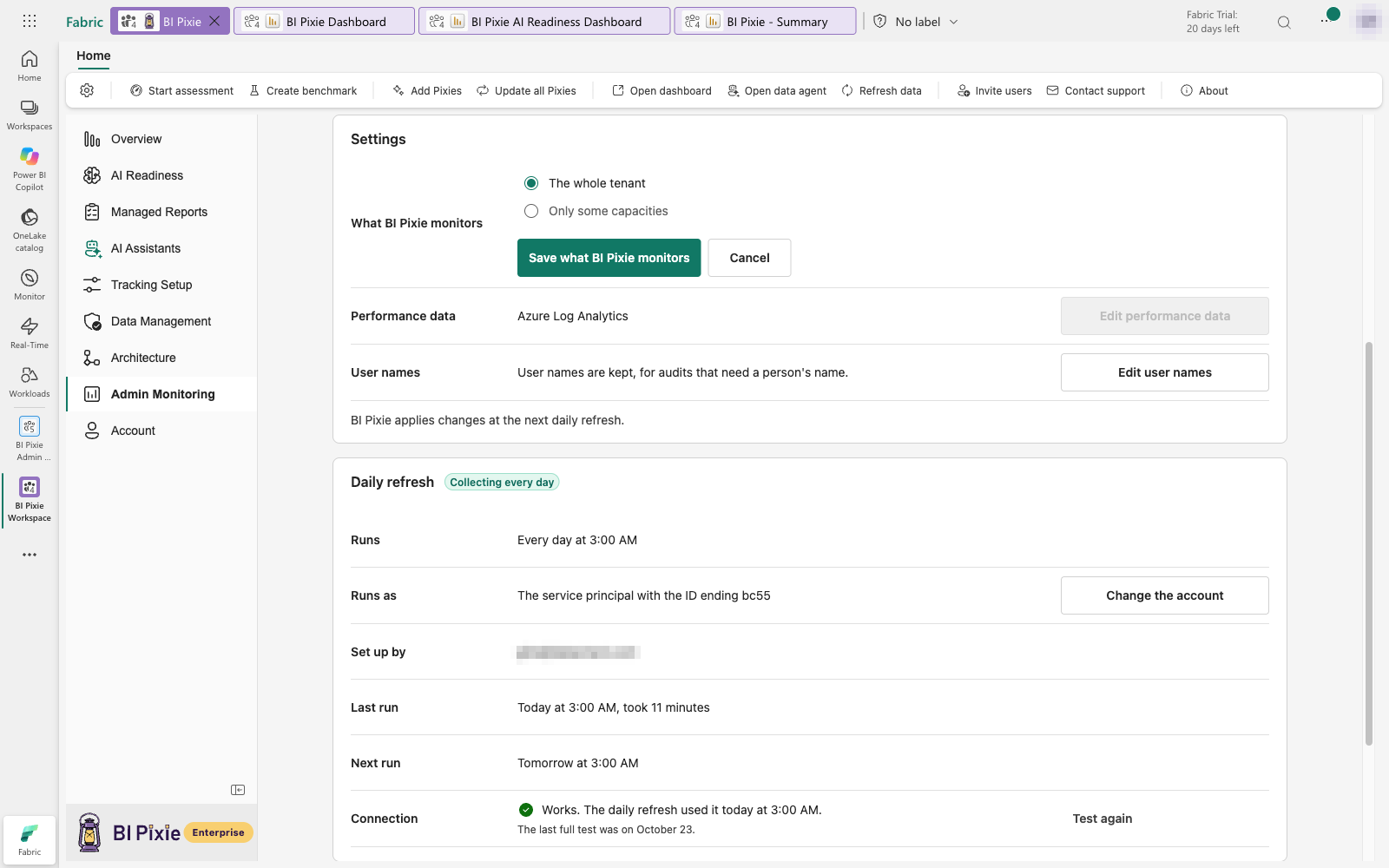Switch to BI Pixie Dashboard tab

pos(324,22)
